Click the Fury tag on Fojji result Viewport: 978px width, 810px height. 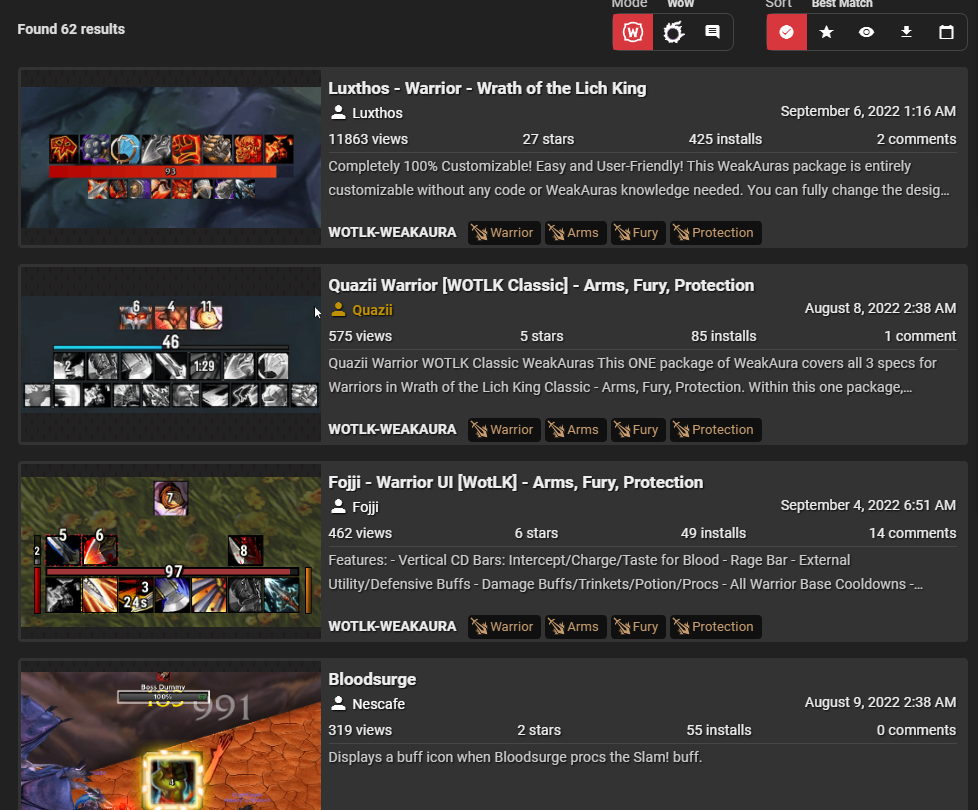tap(638, 627)
